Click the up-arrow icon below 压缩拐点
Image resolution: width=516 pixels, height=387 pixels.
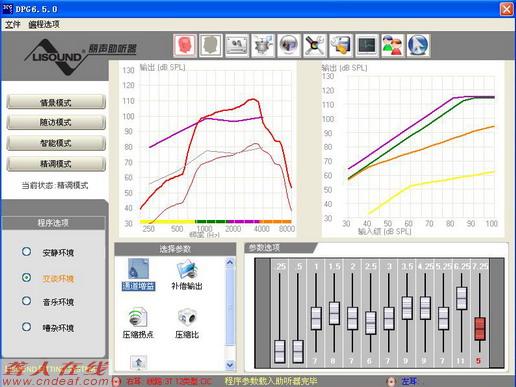point(139,362)
